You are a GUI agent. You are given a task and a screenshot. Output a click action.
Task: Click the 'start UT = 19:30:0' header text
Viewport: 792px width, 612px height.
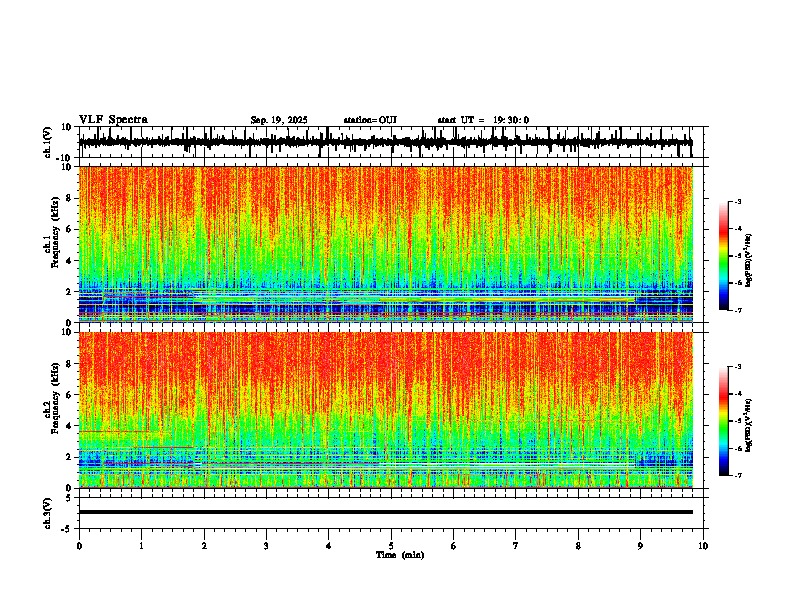tap(483, 120)
